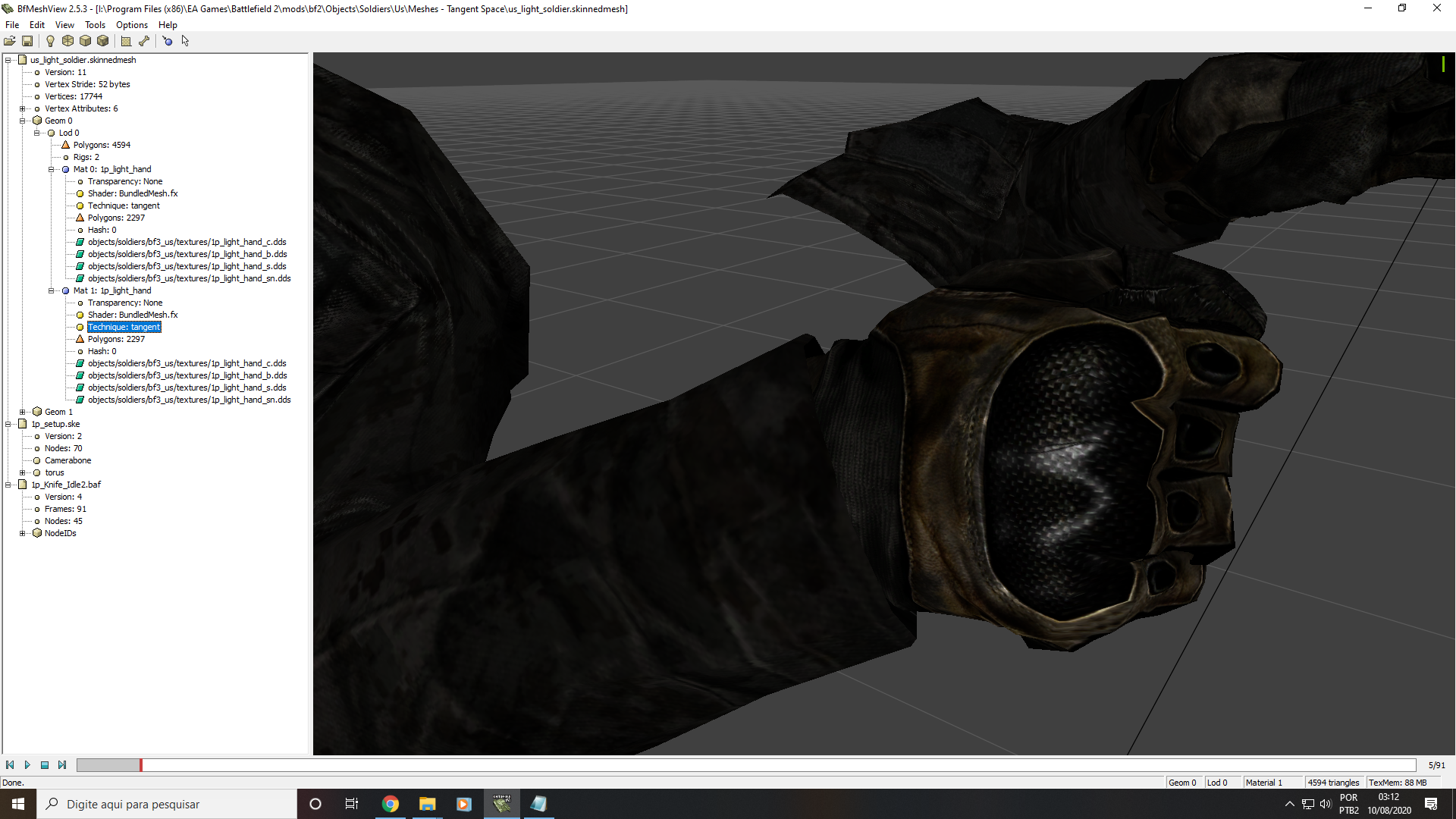1456x819 pixels.
Task: Open the Options menu
Action: point(132,25)
